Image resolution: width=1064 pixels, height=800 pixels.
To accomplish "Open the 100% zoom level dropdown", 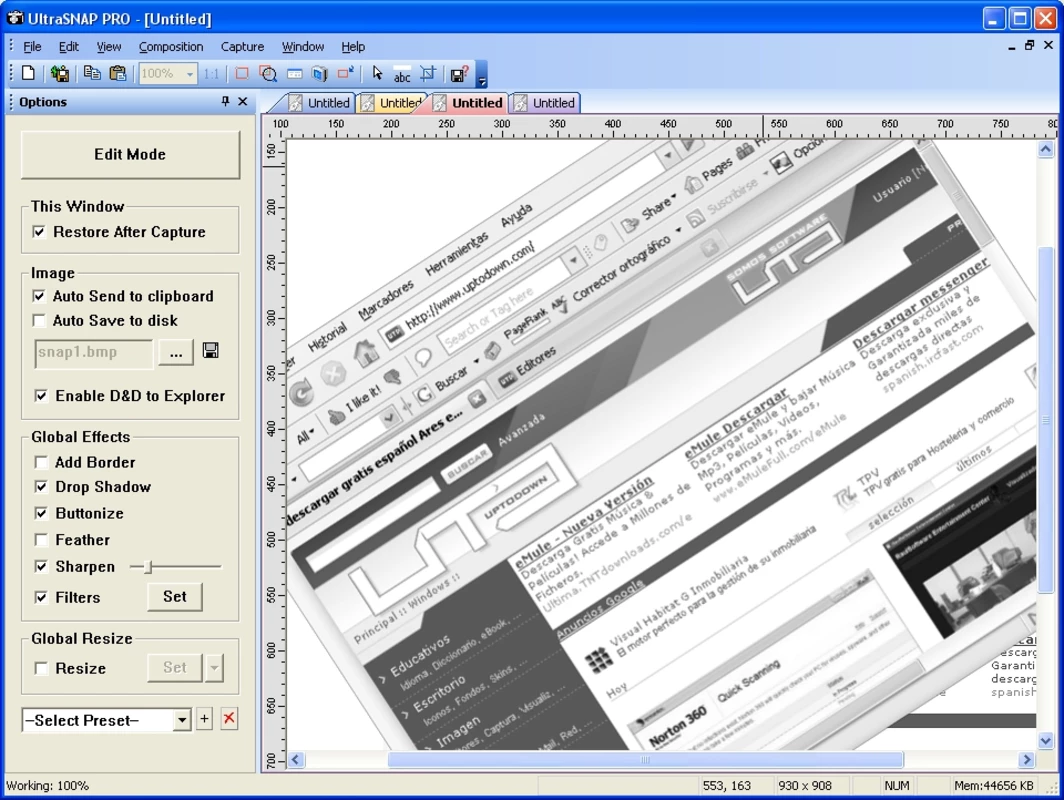I will point(189,74).
